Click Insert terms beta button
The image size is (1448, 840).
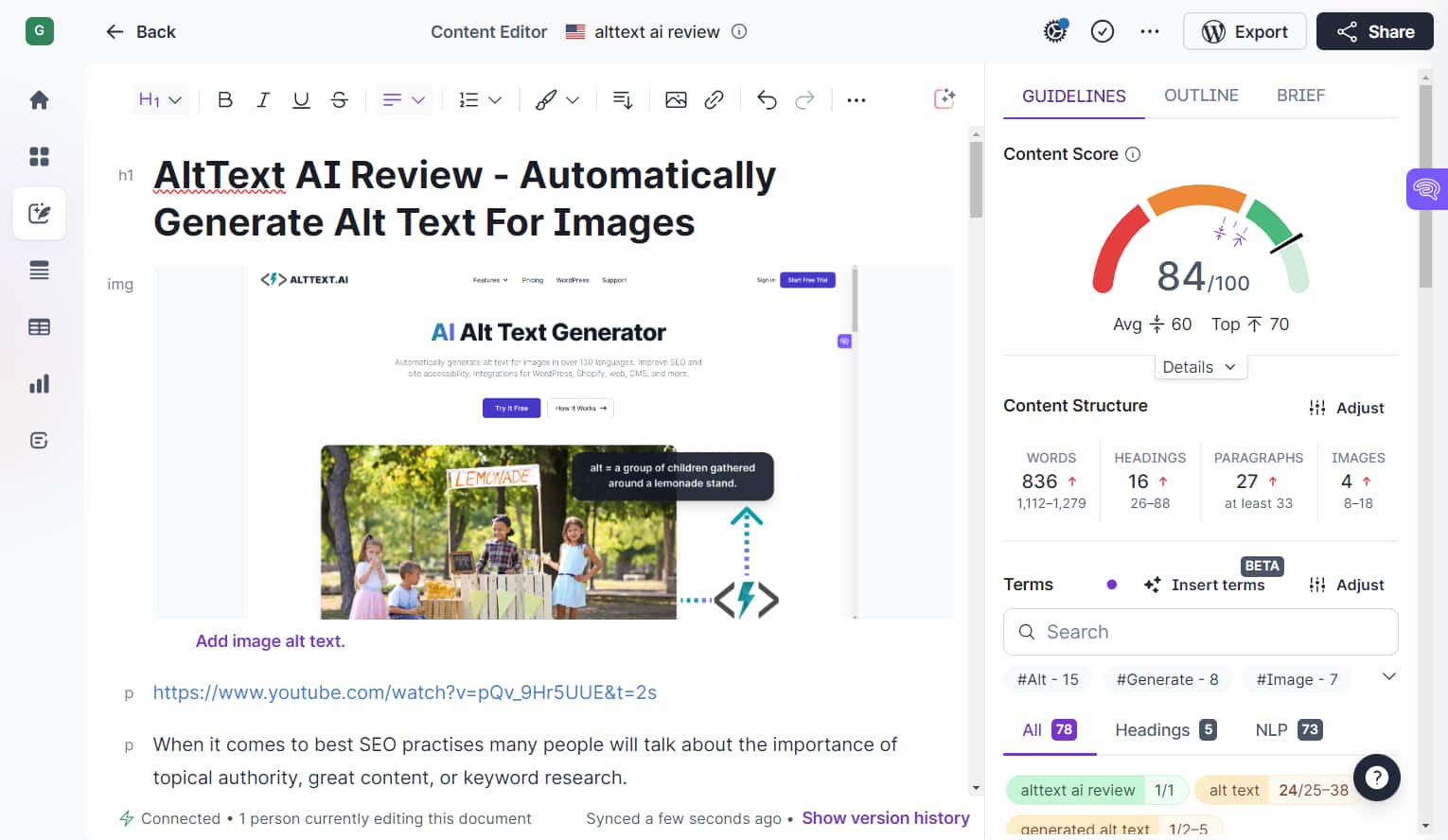tap(1205, 585)
